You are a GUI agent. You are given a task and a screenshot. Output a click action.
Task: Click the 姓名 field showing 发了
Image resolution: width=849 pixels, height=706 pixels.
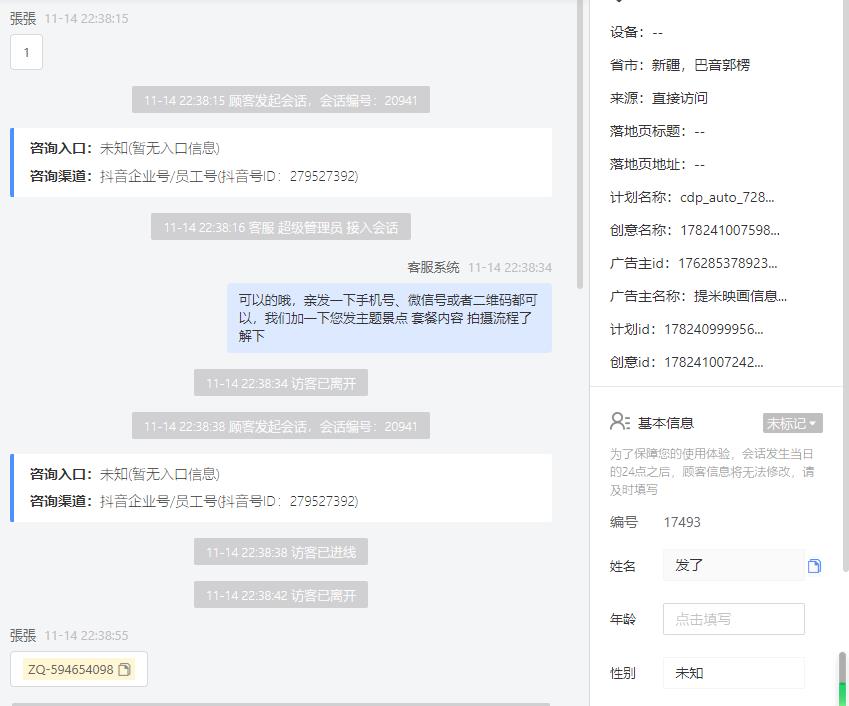734,565
